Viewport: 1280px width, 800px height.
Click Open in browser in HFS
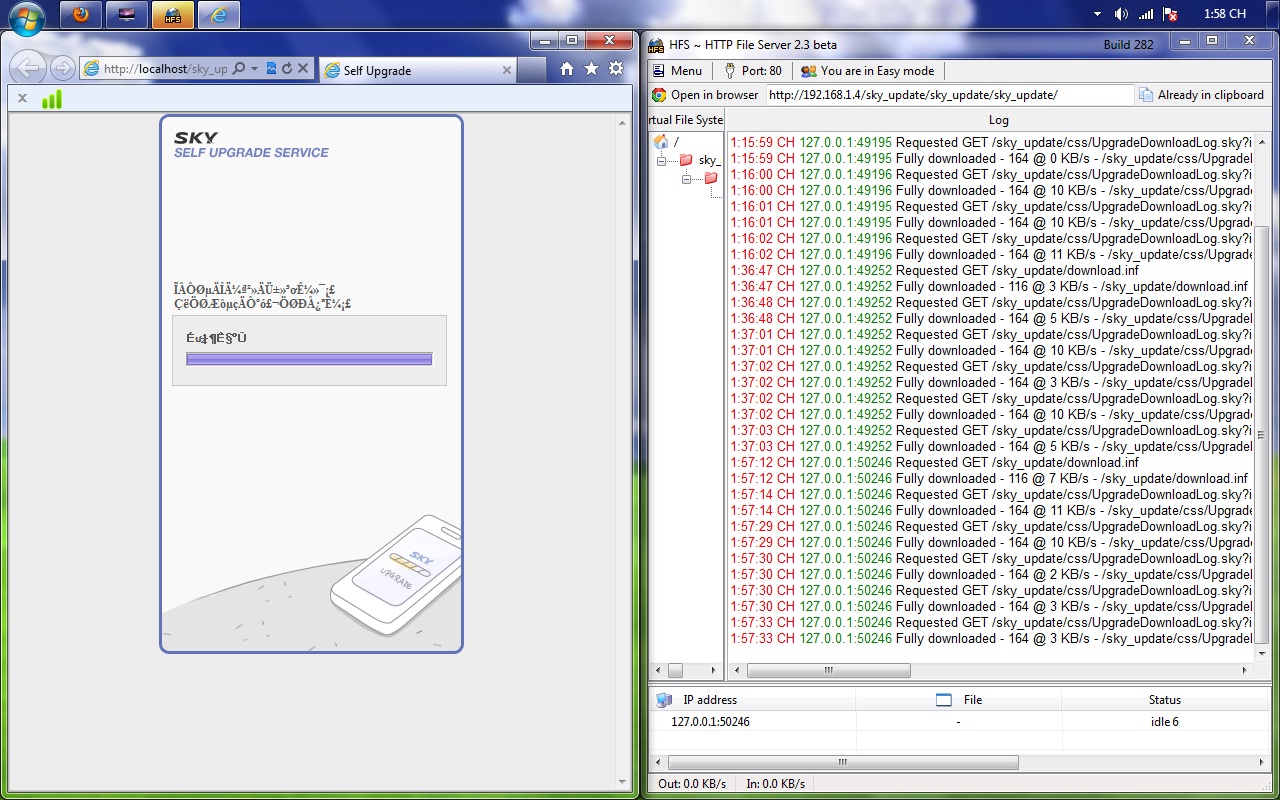(705, 95)
